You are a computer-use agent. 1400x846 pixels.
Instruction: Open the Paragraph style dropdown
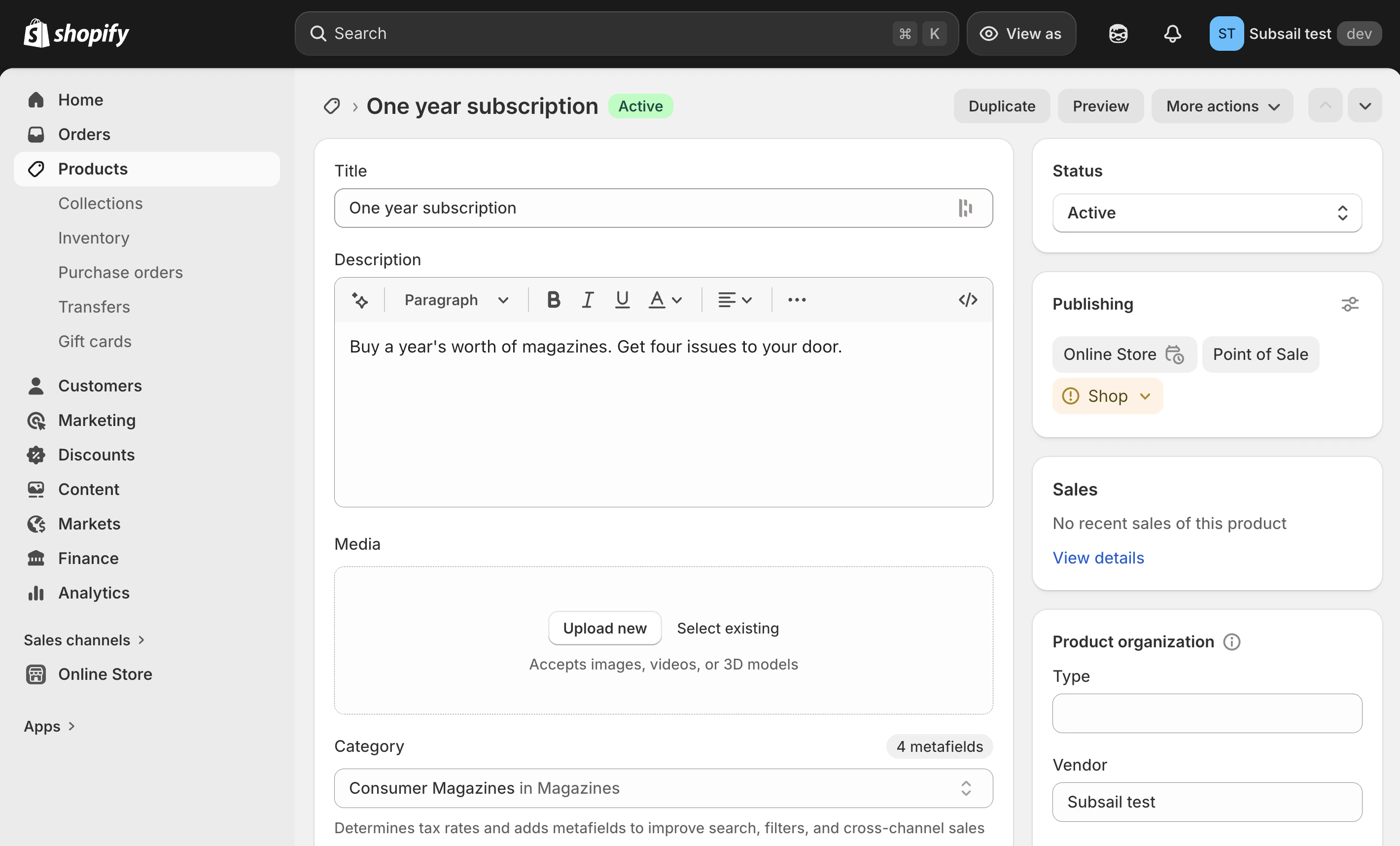point(455,300)
